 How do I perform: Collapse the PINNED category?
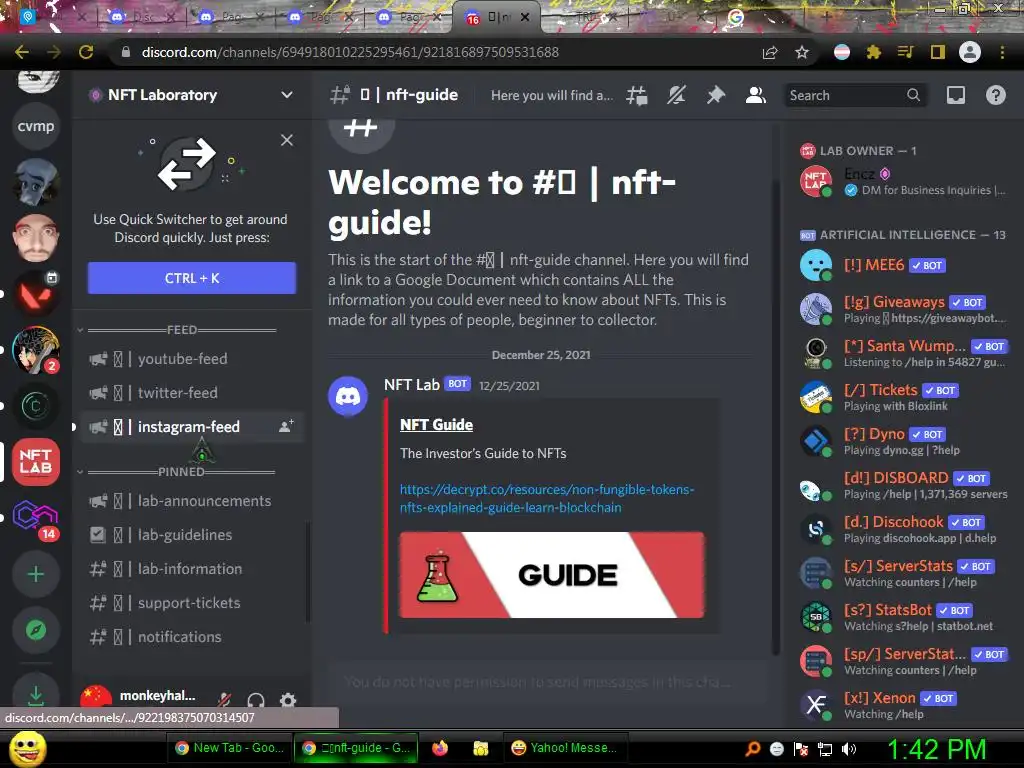[181, 472]
